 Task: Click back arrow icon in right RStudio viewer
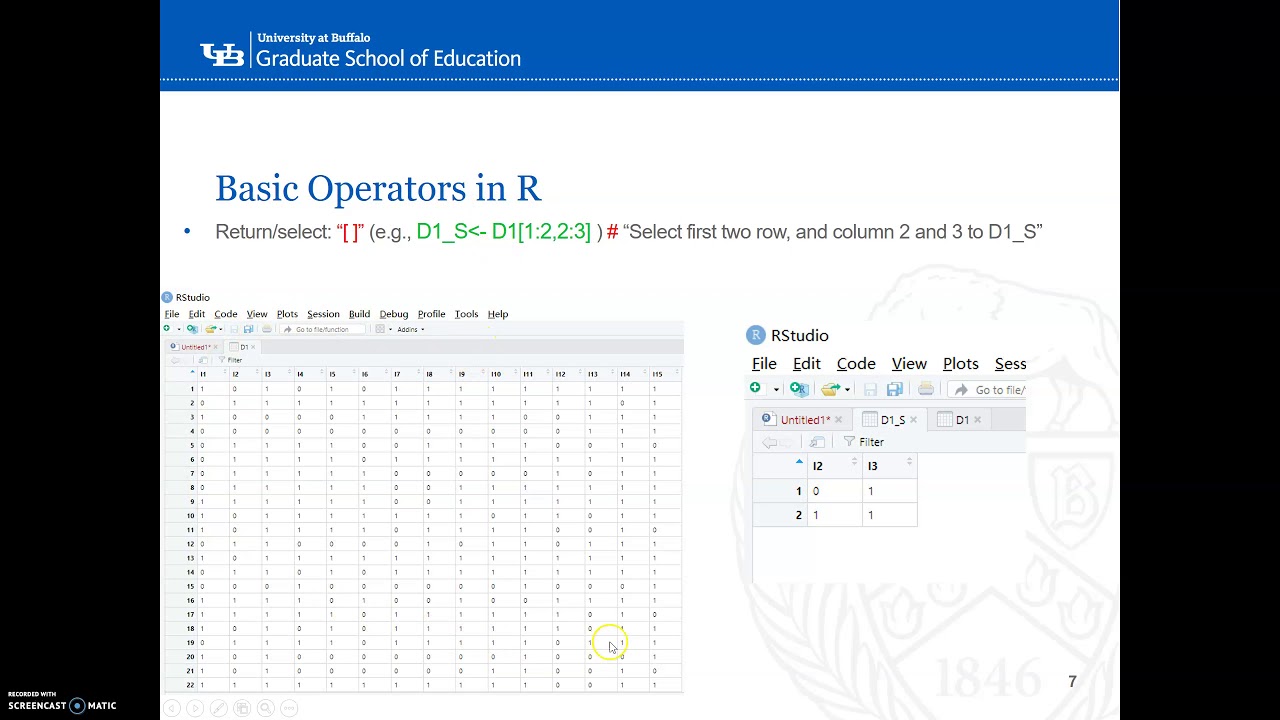click(768, 442)
